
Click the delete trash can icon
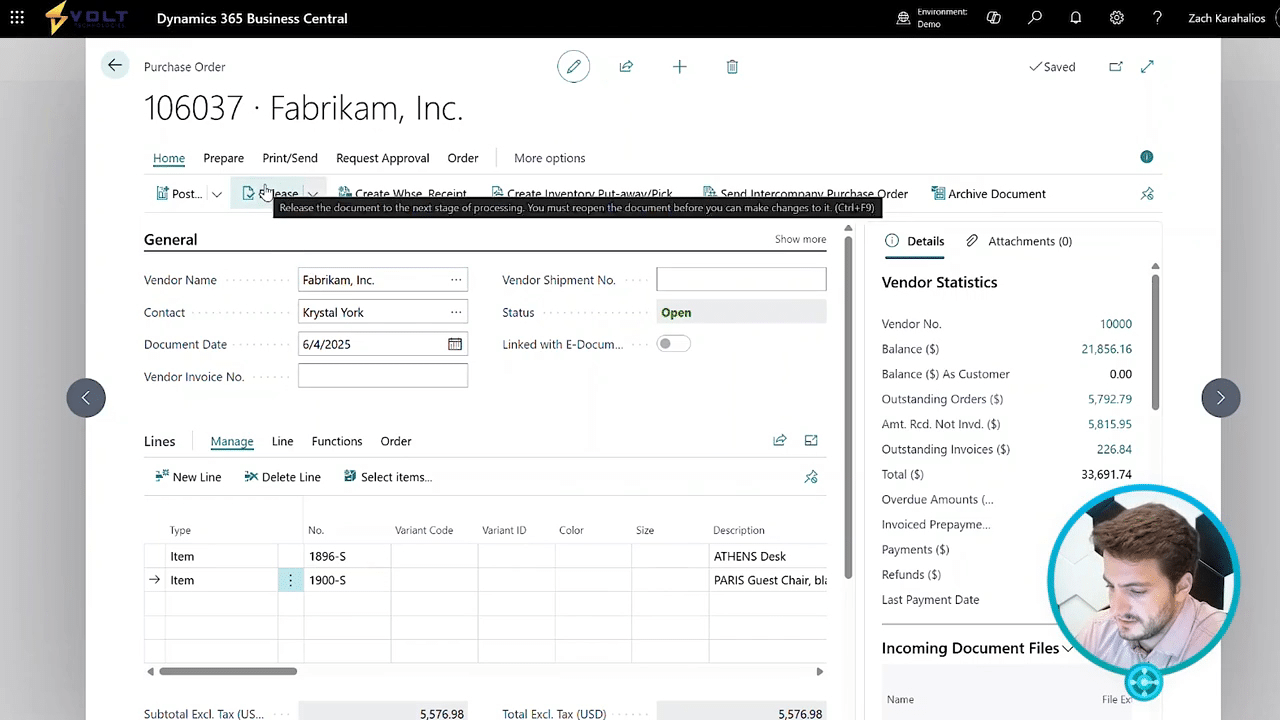tap(732, 67)
